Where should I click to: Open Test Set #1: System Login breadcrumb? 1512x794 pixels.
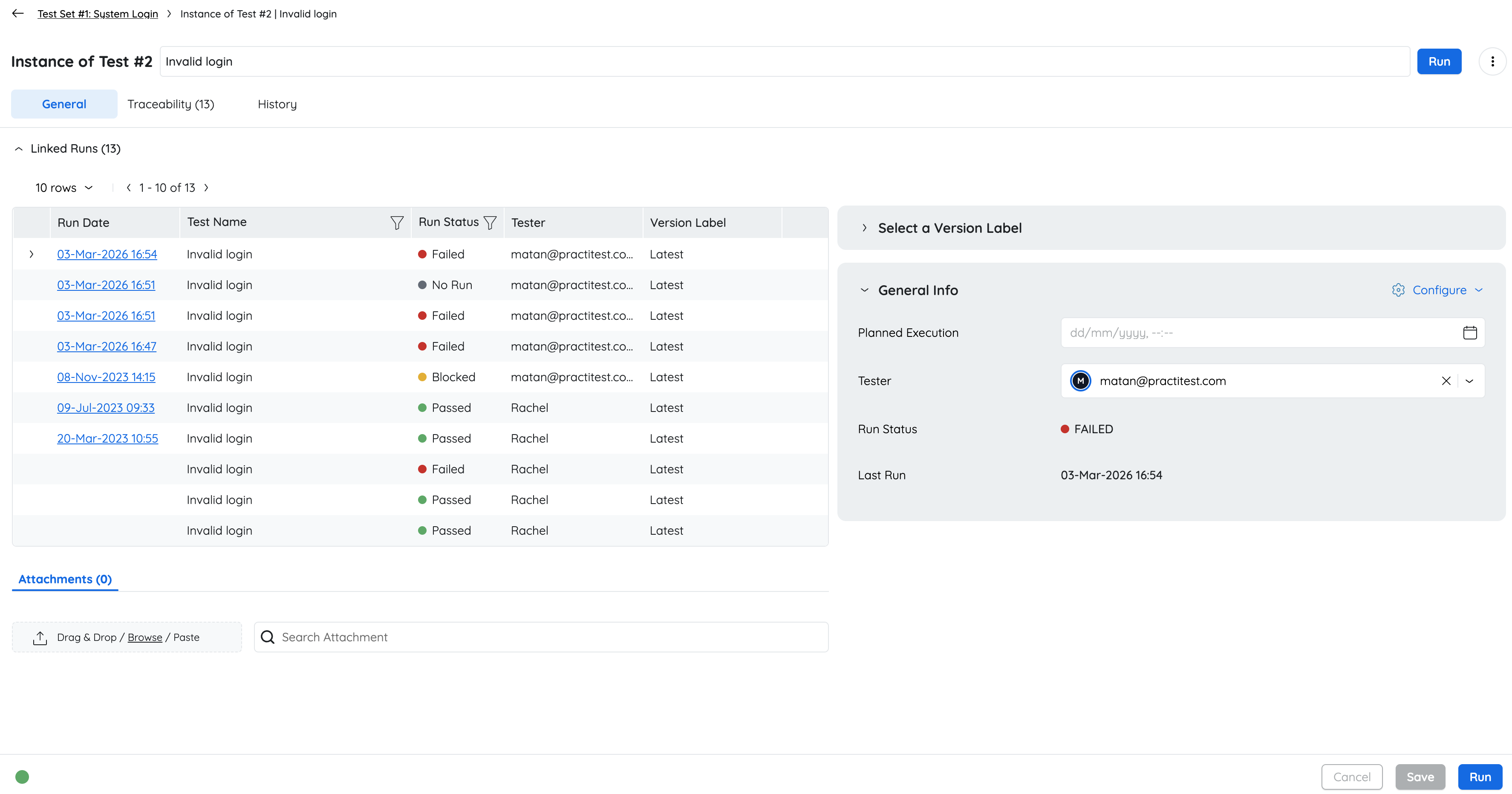click(x=98, y=14)
